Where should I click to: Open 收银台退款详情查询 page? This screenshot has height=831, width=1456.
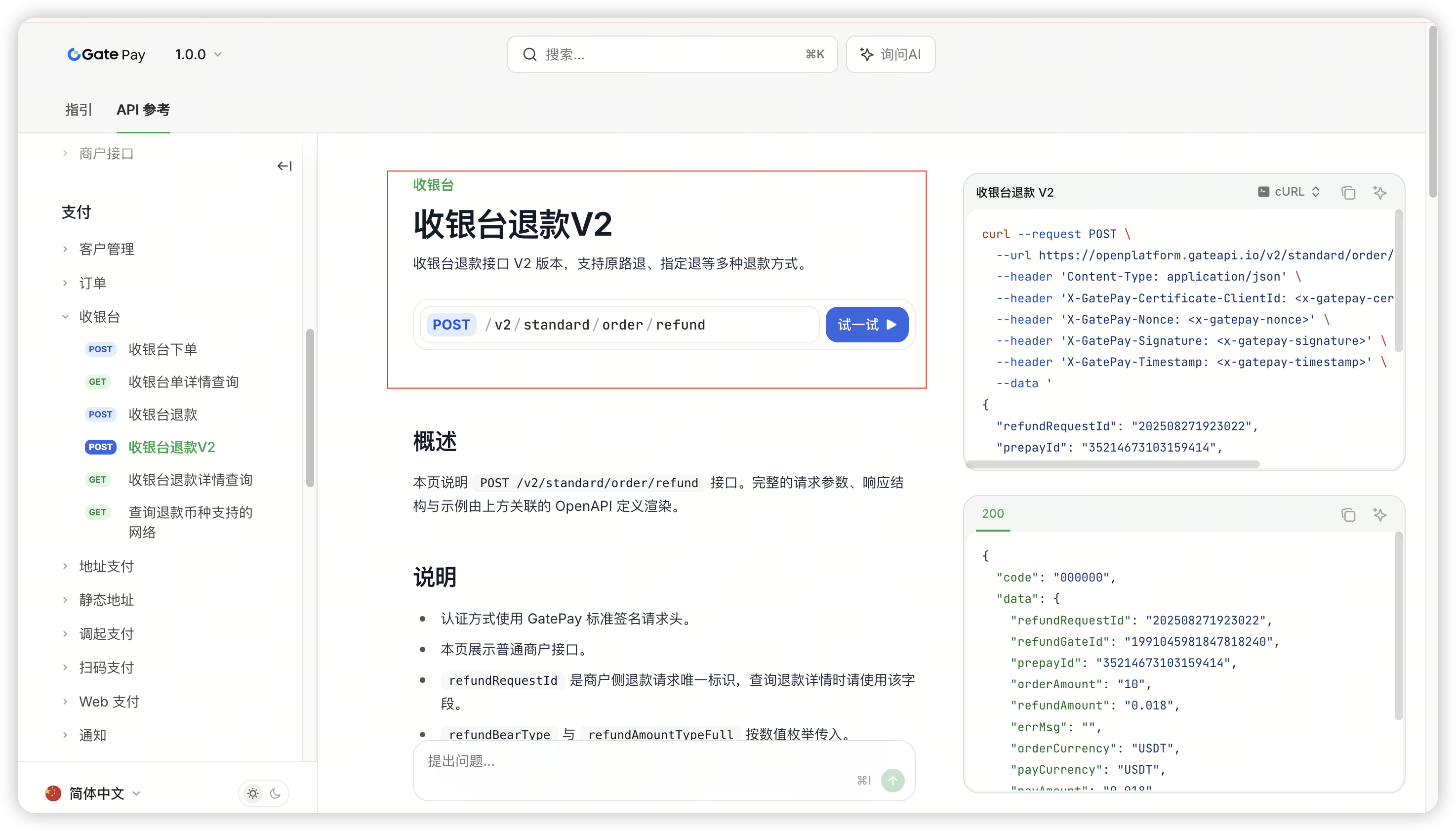click(191, 480)
